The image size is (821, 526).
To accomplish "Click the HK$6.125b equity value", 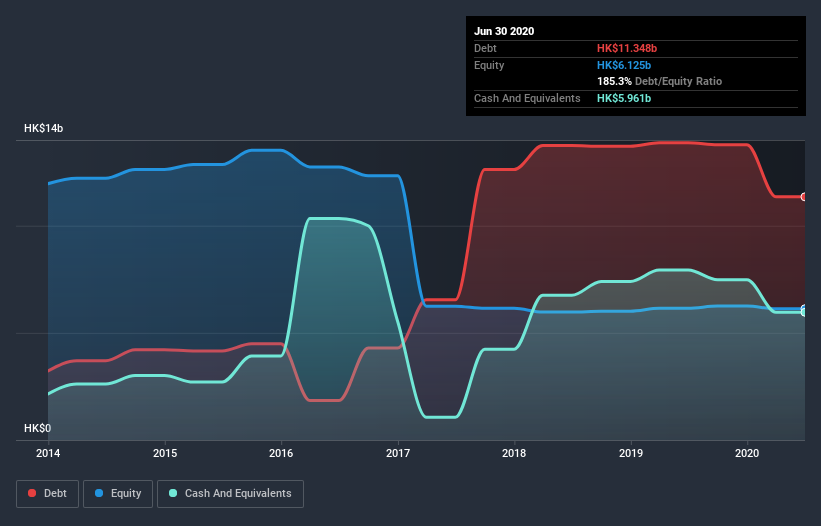I will click(x=624, y=65).
